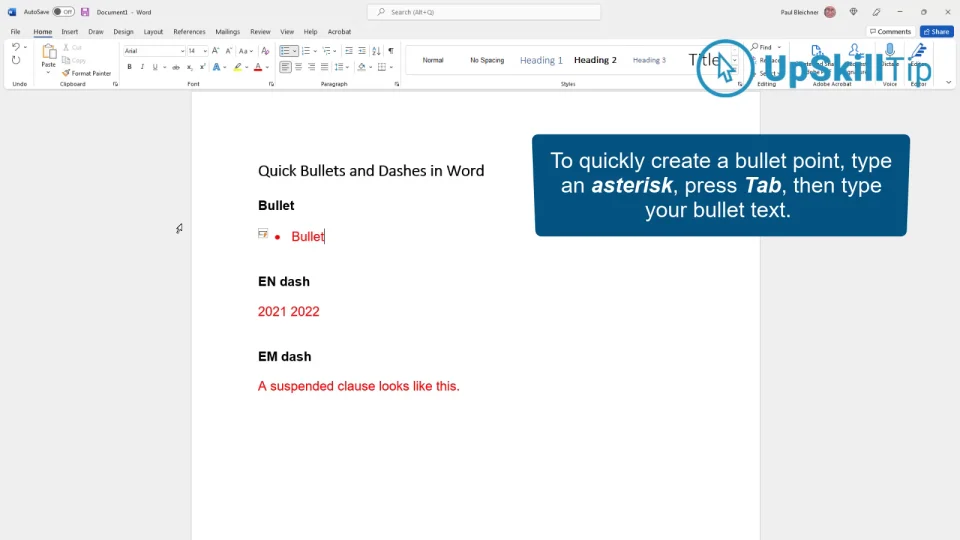Image resolution: width=960 pixels, height=540 pixels.
Task: Toggle Align Left button
Action: tap(285, 67)
